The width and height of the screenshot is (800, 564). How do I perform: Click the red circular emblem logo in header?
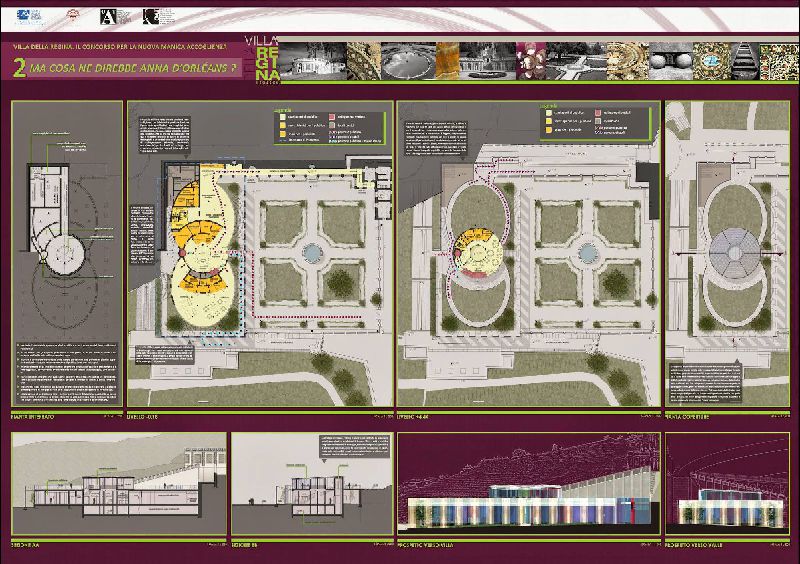(x=73, y=16)
